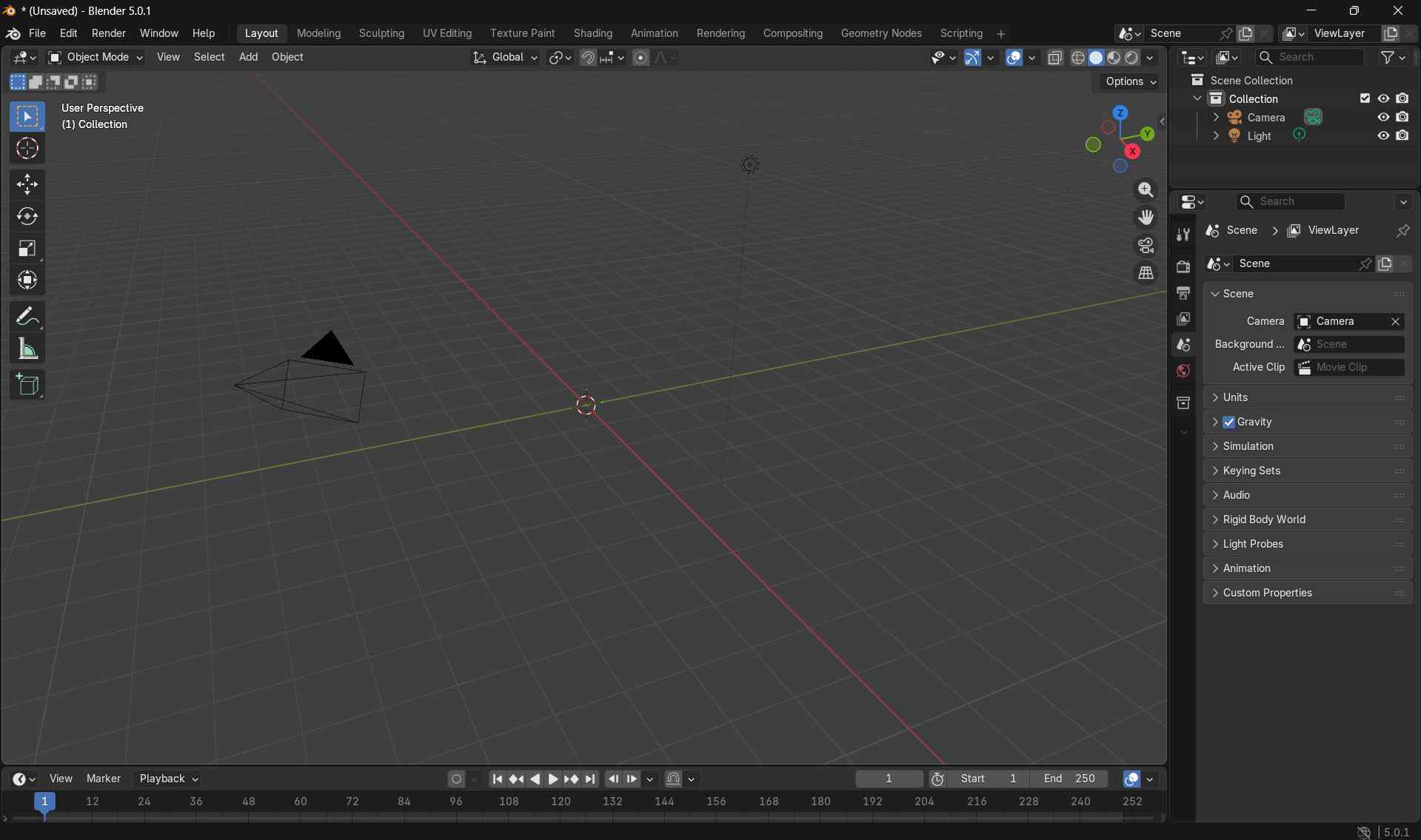Select the Move tool

(x=27, y=184)
